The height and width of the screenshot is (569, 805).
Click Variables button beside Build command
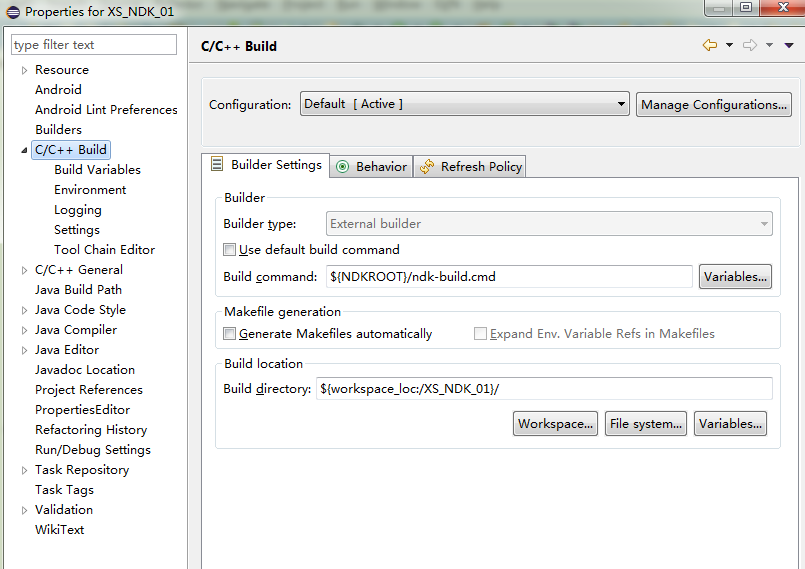[735, 276]
